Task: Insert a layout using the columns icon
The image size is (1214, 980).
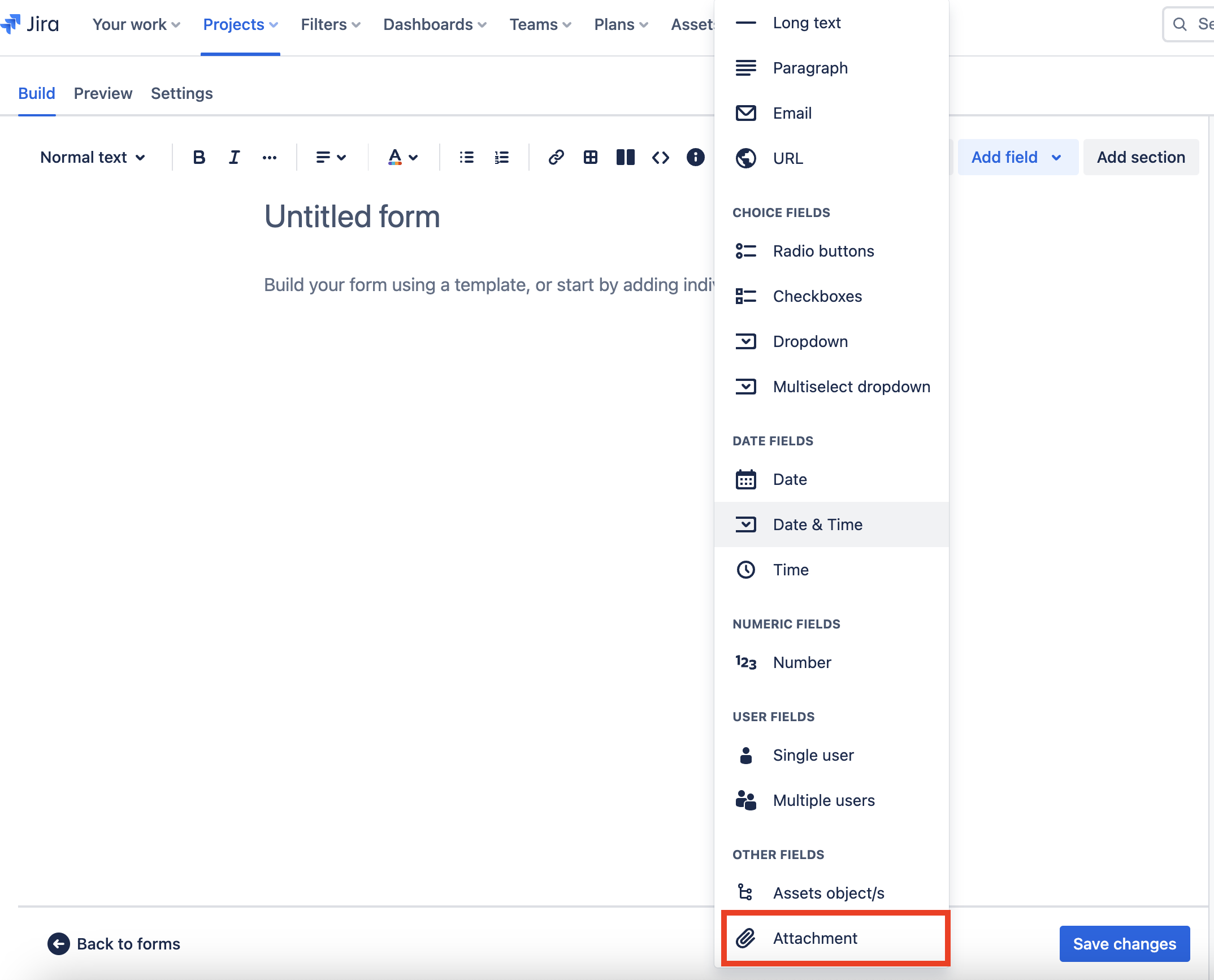Action: [625, 157]
